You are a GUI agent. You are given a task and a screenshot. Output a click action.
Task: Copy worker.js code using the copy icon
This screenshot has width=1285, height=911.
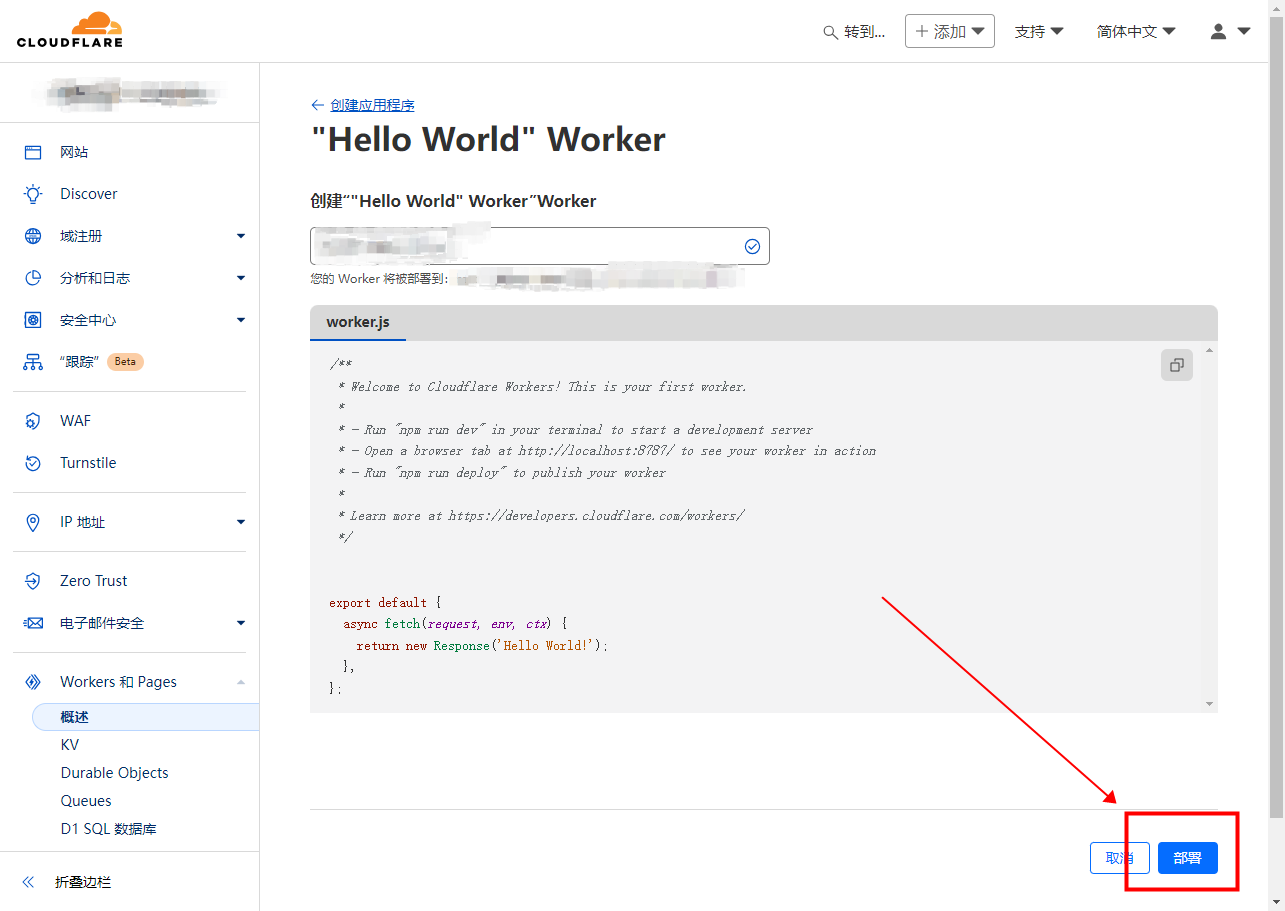pyautogui.click(x=1177, y=365)
